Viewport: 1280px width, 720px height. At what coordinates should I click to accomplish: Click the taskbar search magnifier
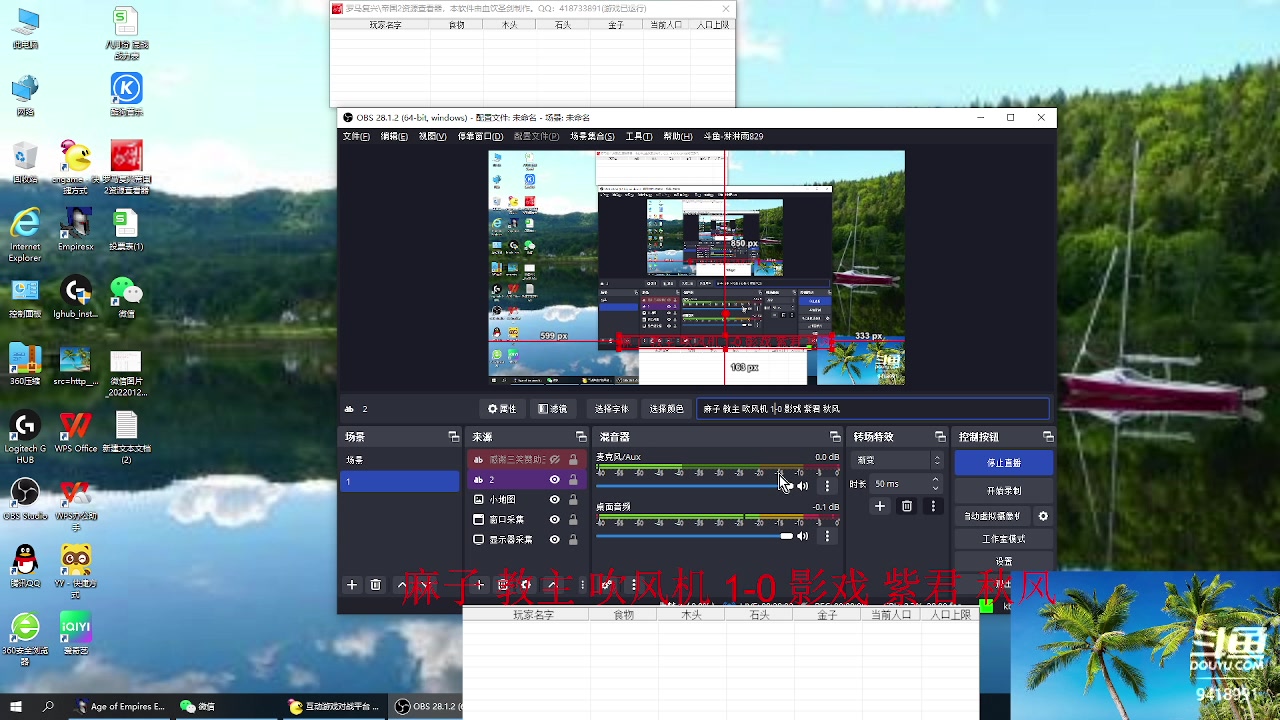click(x=48, y=706)
